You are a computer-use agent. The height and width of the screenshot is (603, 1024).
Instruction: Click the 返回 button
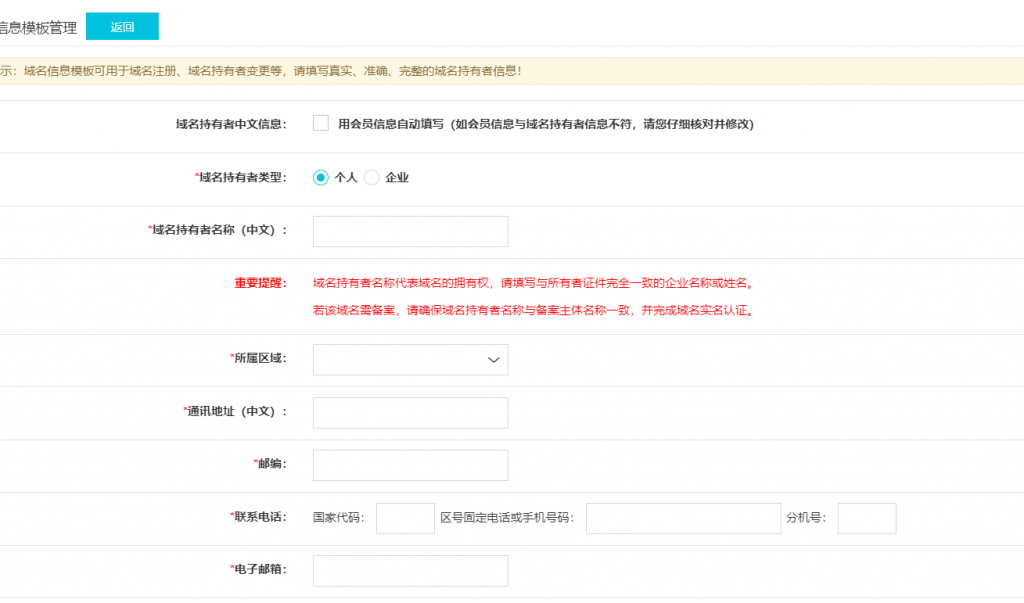coord(122,26)
